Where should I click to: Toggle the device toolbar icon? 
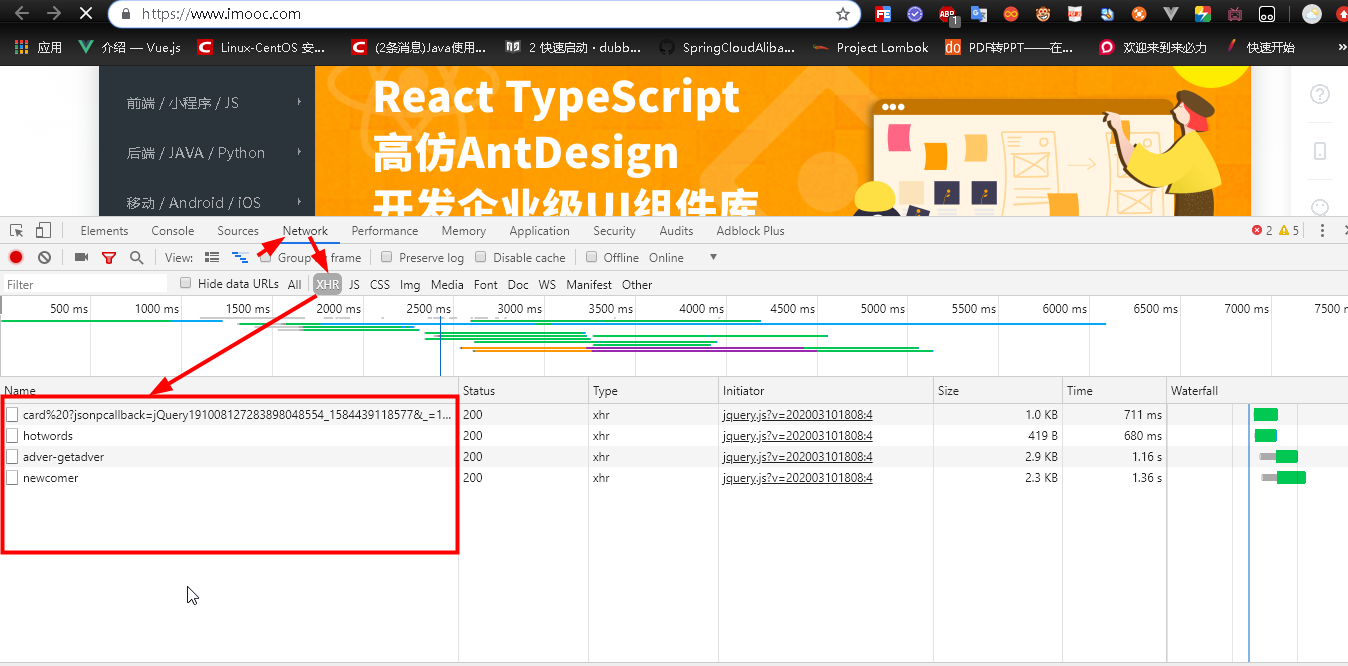[x=41, y=229]
